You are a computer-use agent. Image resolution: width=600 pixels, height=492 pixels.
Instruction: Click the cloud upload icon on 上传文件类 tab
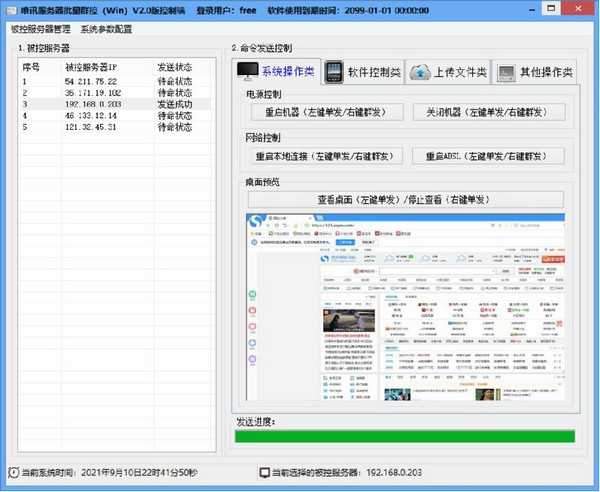pos(421,72)
